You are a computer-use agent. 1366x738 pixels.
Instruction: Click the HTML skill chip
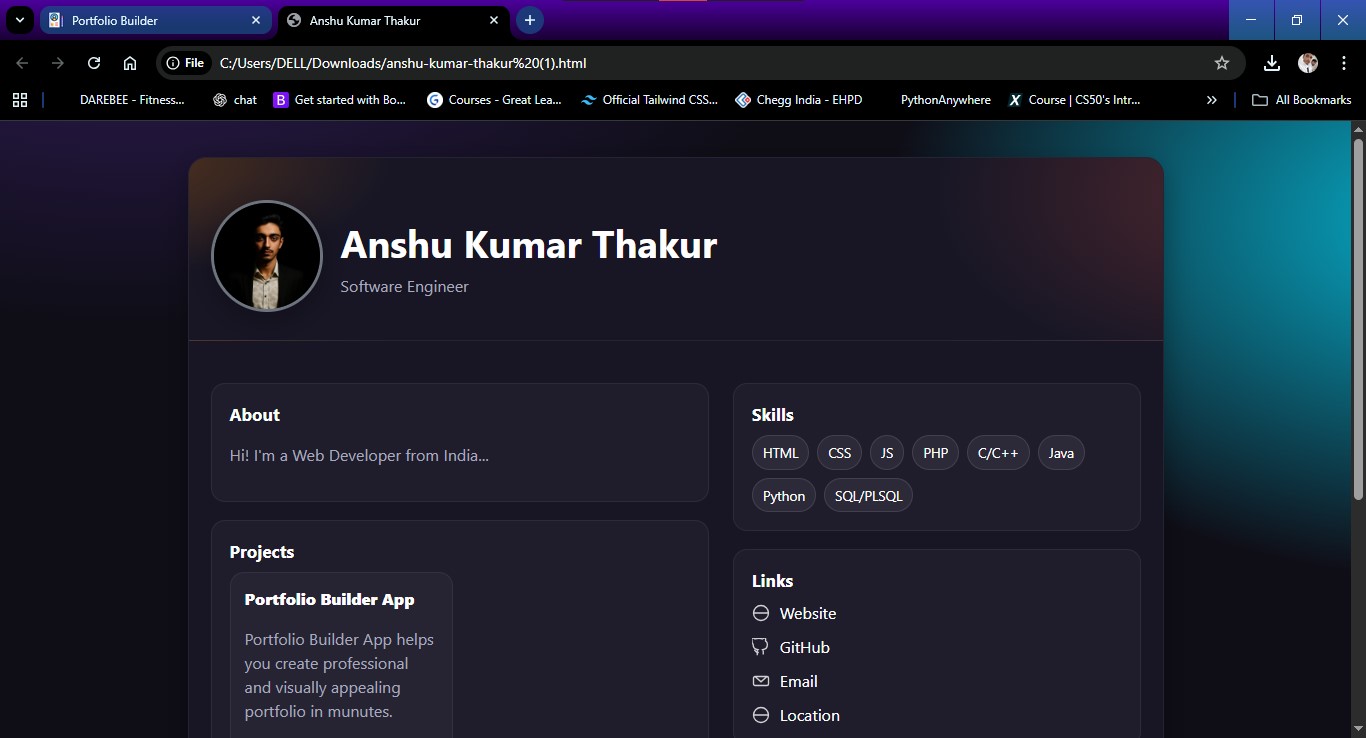point(780,453)
